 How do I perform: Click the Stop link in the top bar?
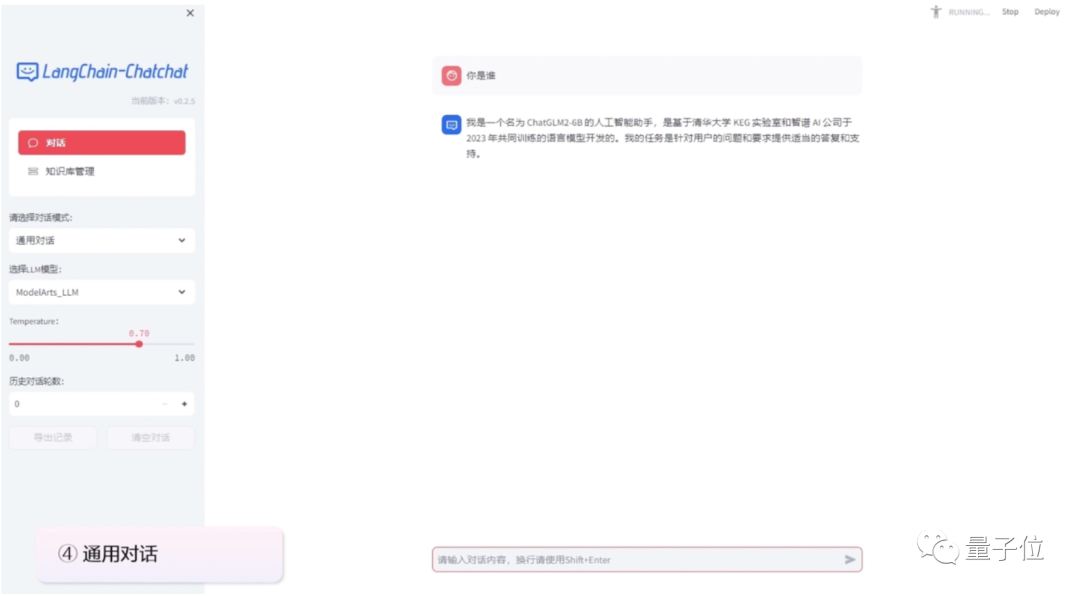1010,11
